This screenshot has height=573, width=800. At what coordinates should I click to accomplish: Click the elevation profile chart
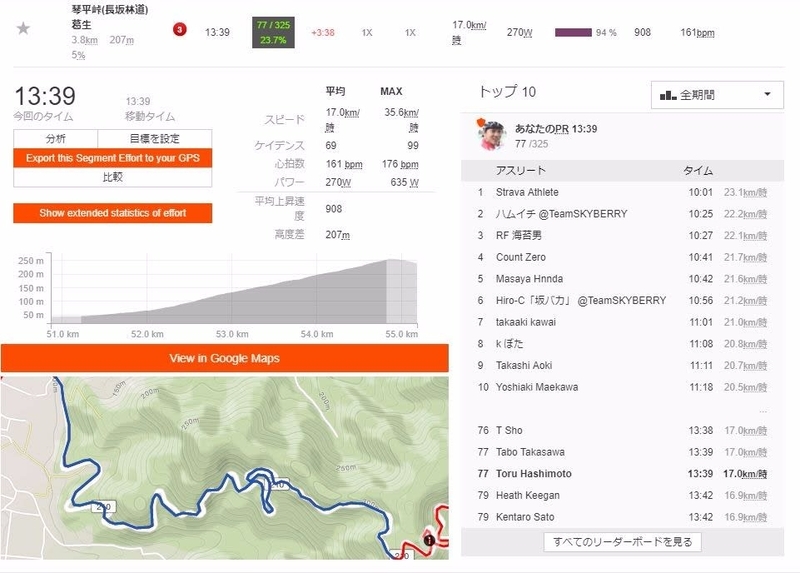tap(234, 288)
